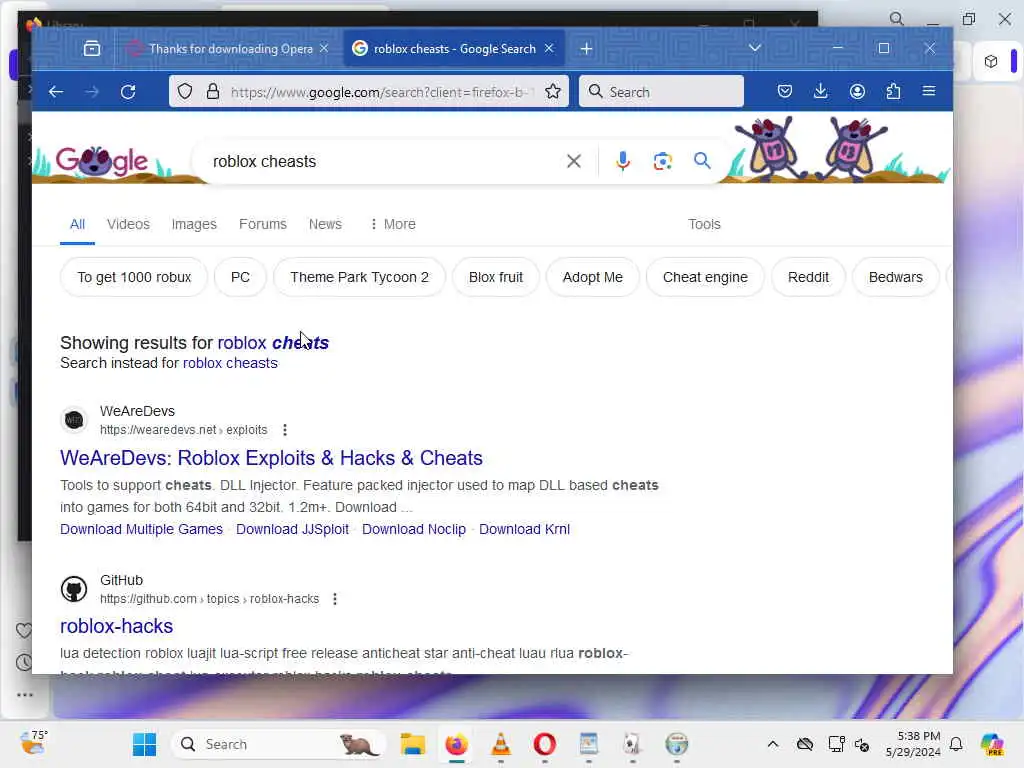
Task: Open the Download JJSploit sitelink
Action: 292,529
